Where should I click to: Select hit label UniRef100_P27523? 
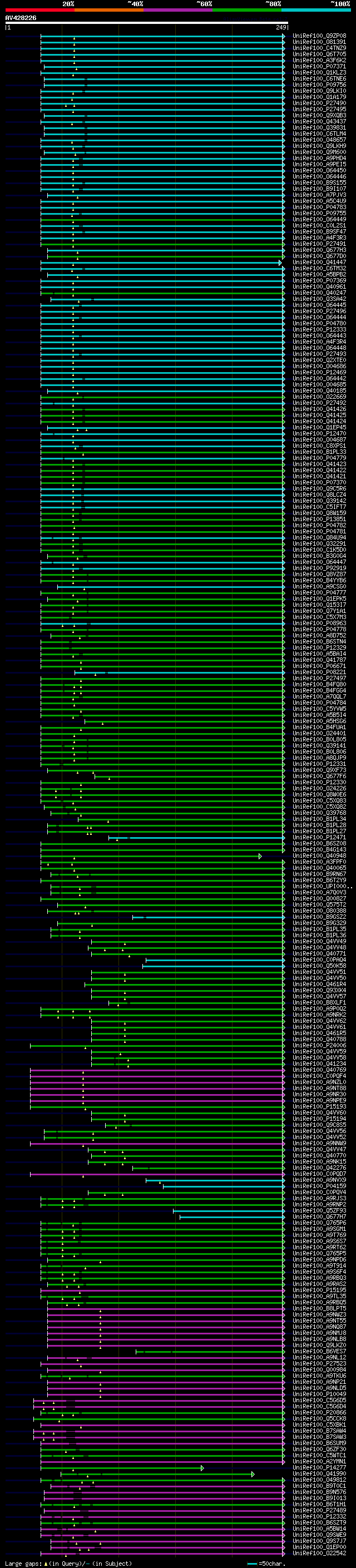[319, 1363]
